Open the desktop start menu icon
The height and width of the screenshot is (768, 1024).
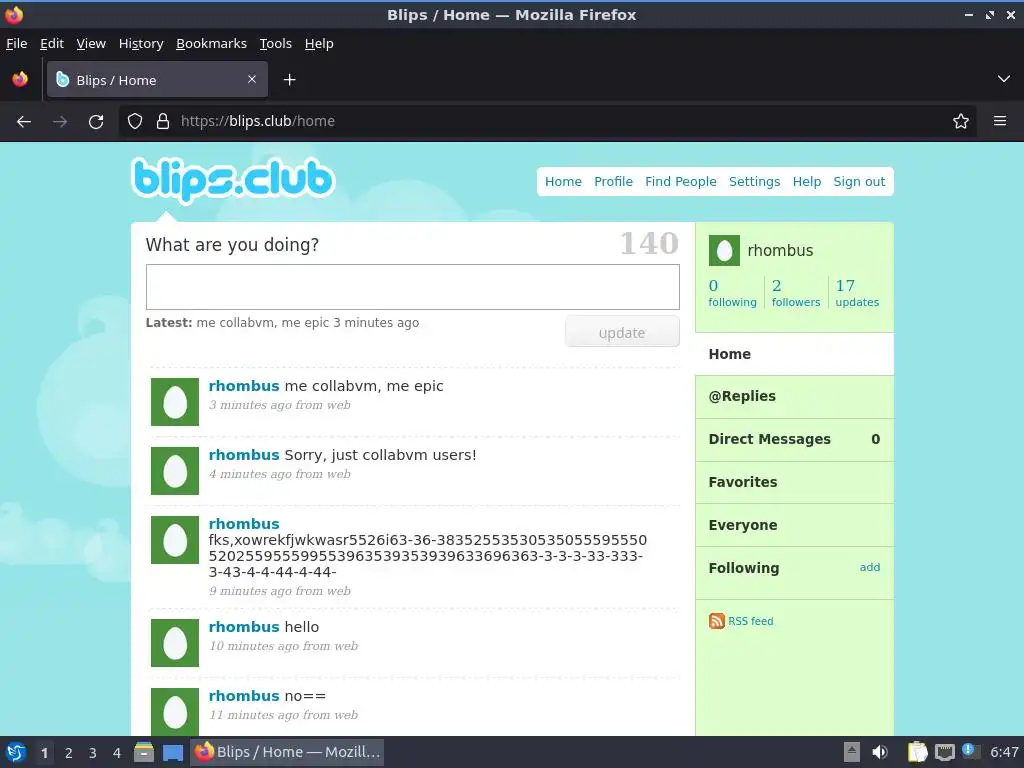(16, 752)
